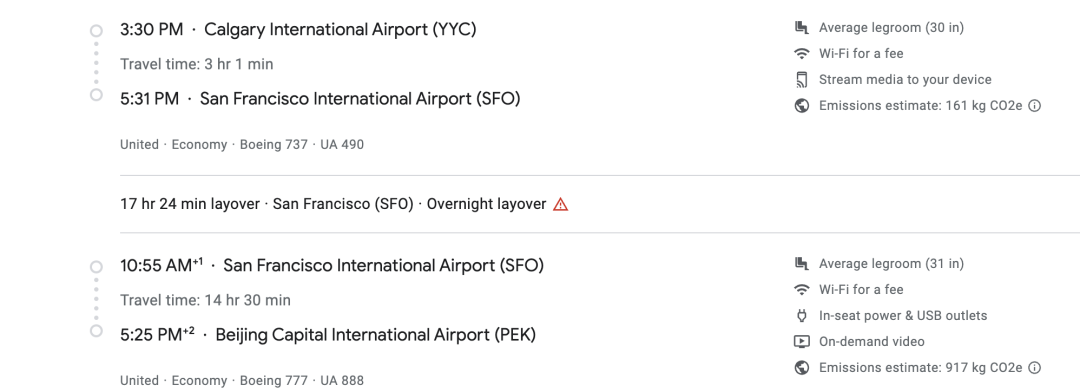
Task: Click the Wi-Fi icon for UA 888 flight
Action: 801,289
